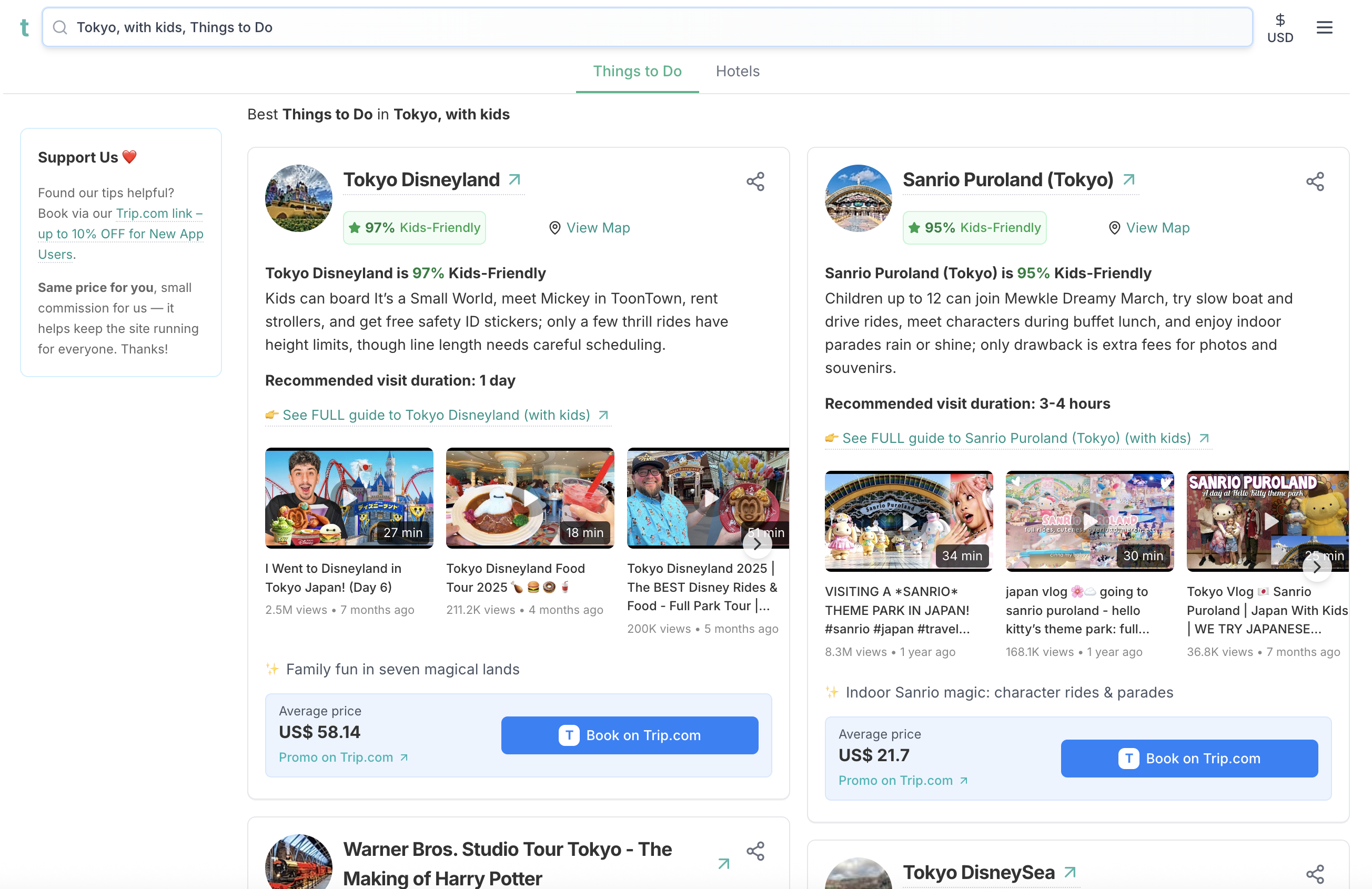Open the FULL guide to Tokyo Disneyland link
This screenshot has width=1372, height=889.
click(x=437, y=415)
